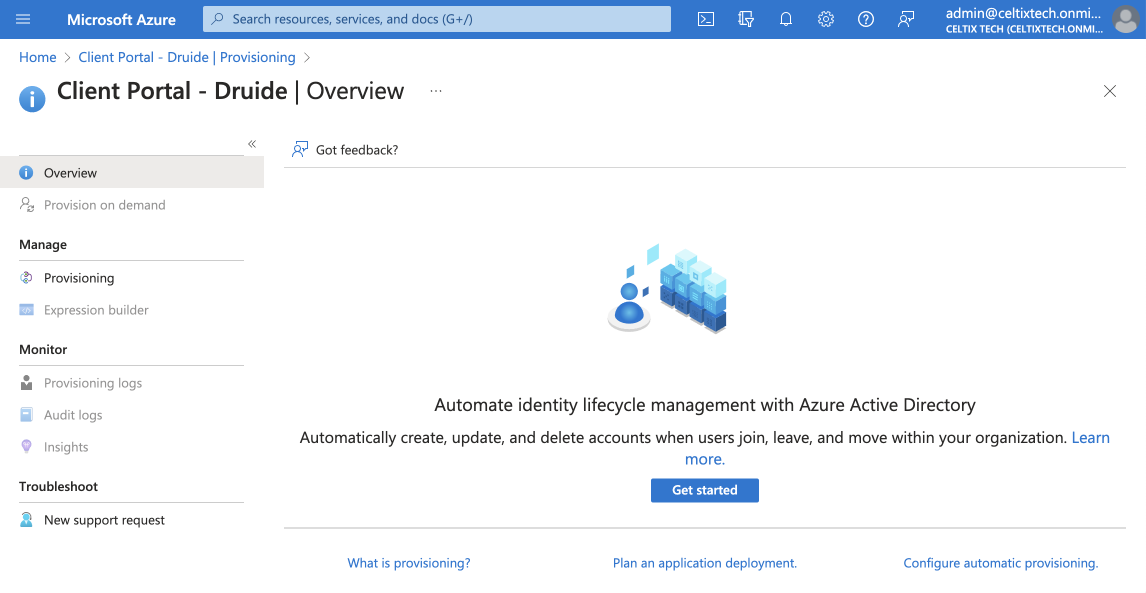
Task: Click the blue info icon beside page title
Action: [32, 98]
